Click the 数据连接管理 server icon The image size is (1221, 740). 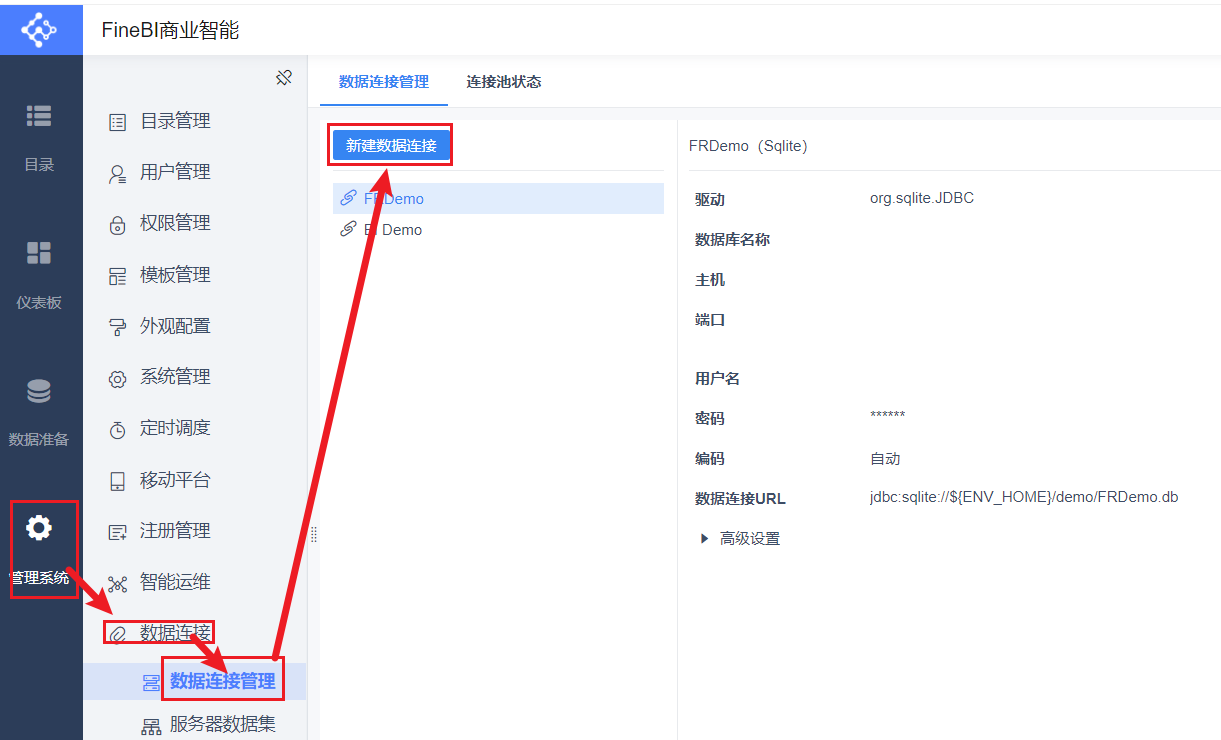click(x=151, y=683)
